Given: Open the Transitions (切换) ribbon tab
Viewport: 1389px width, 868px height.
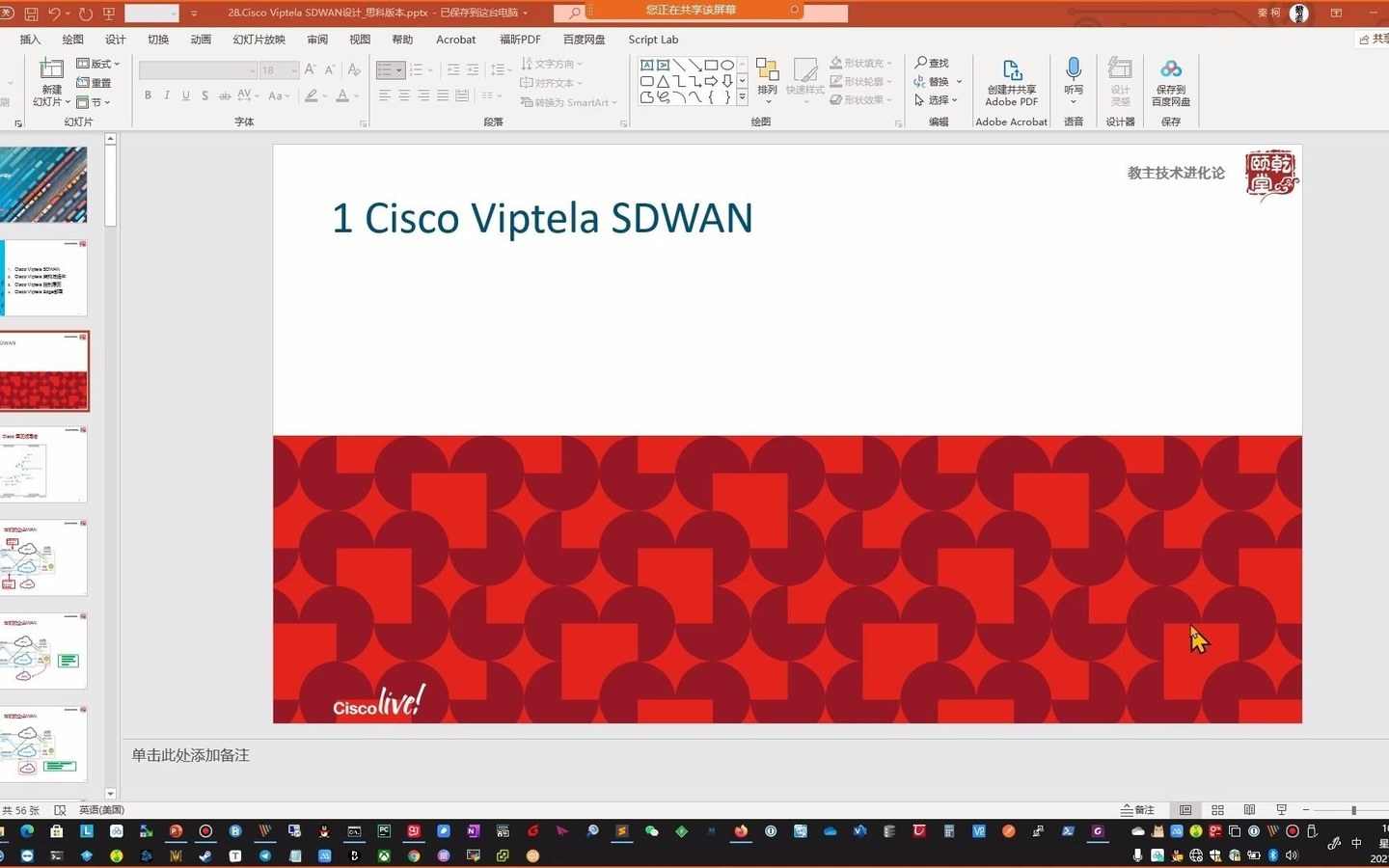Looking at the screenshot, I should click(158, 40).
